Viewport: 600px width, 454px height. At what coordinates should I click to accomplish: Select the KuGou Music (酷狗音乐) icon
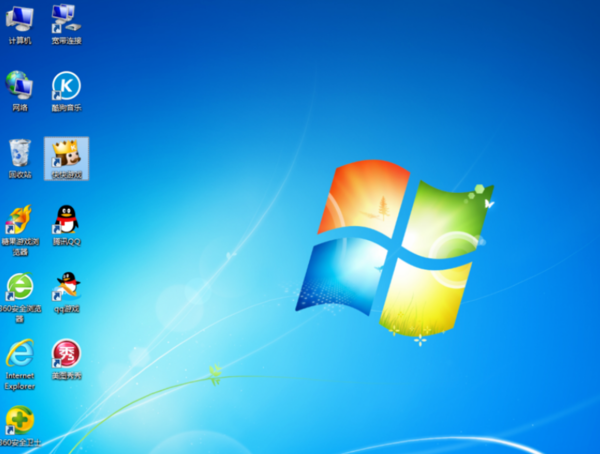(x=66, y=85)
